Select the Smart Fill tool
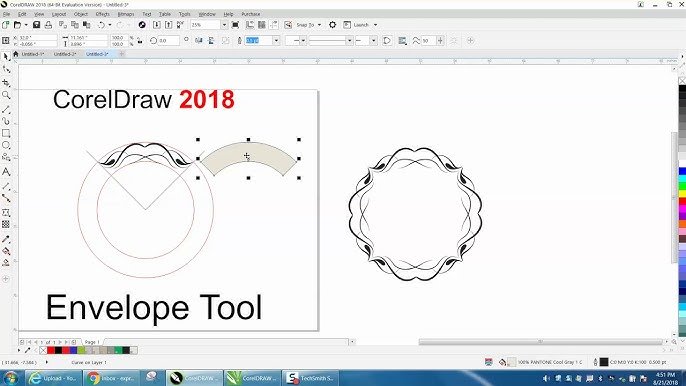 (x=6, y=263)
